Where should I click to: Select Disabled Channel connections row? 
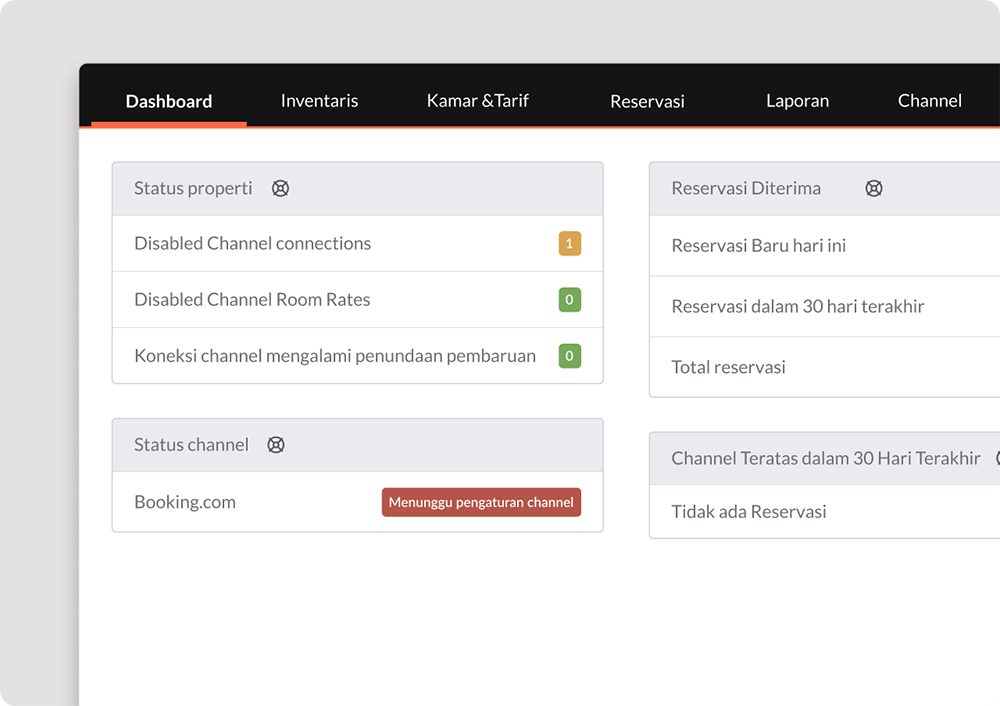point(252,243)
